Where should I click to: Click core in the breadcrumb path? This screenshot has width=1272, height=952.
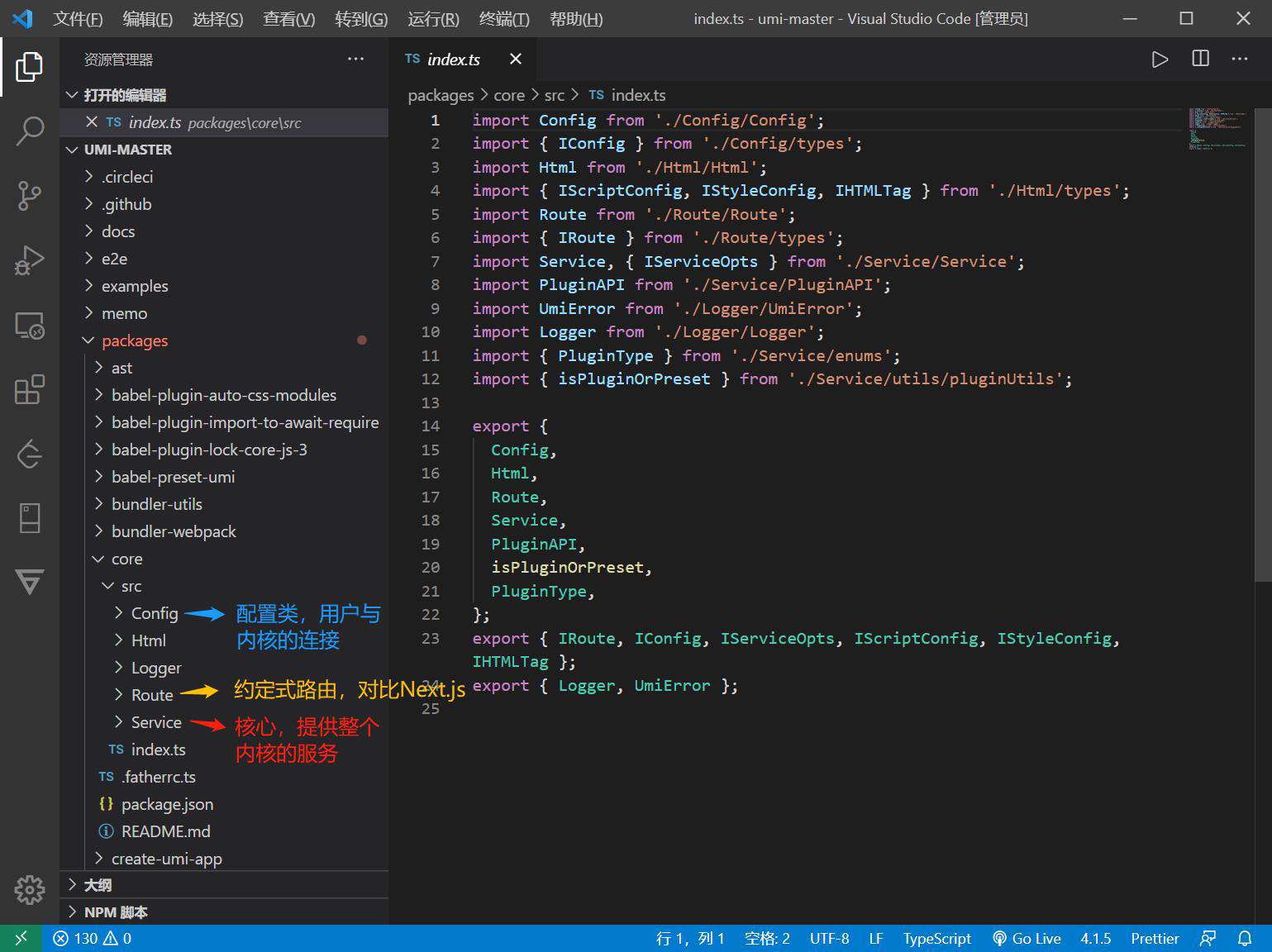(509, 95)
